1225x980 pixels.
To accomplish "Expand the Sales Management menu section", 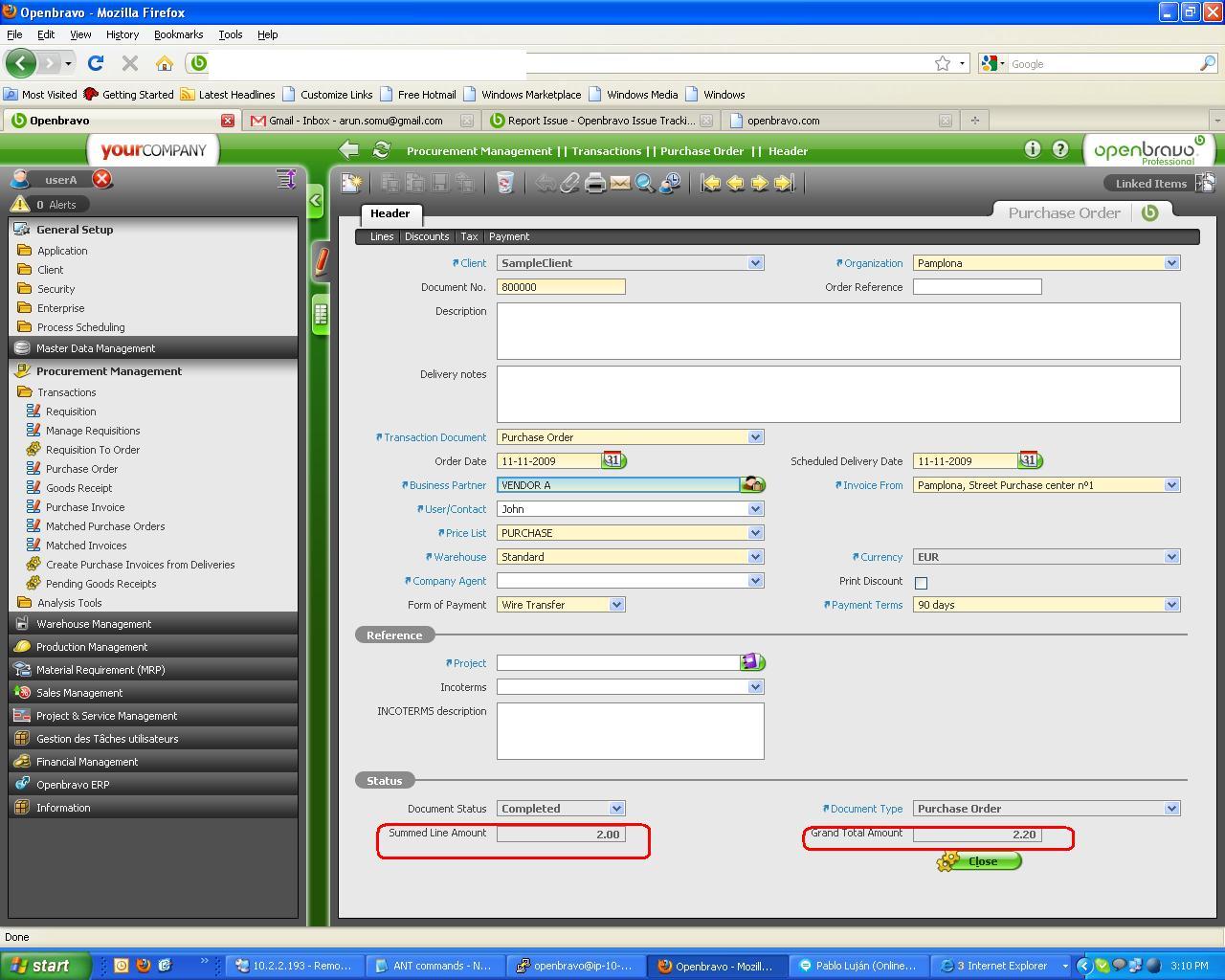I will tap(153, 693).
